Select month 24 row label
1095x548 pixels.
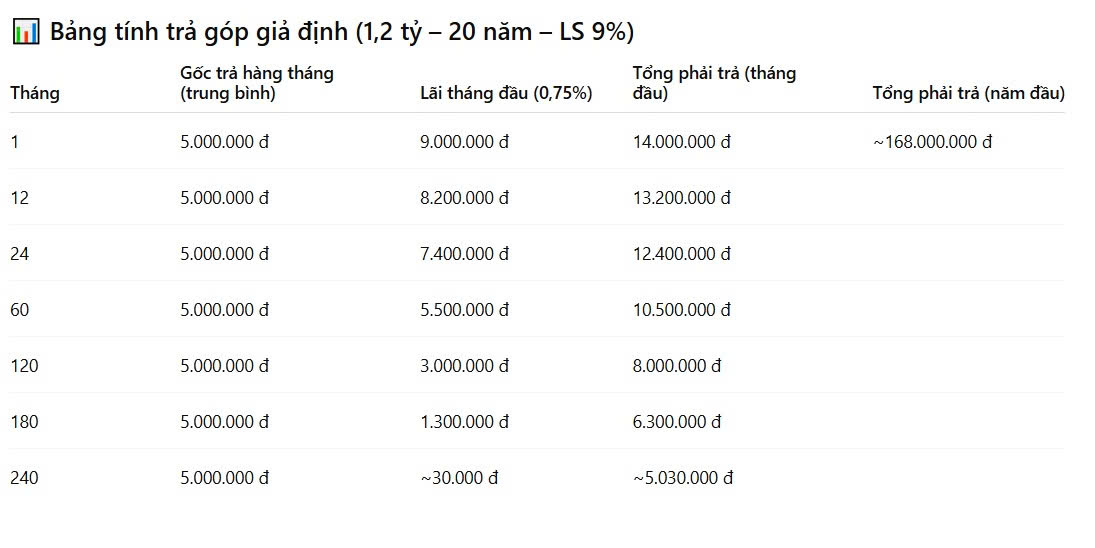20,253
